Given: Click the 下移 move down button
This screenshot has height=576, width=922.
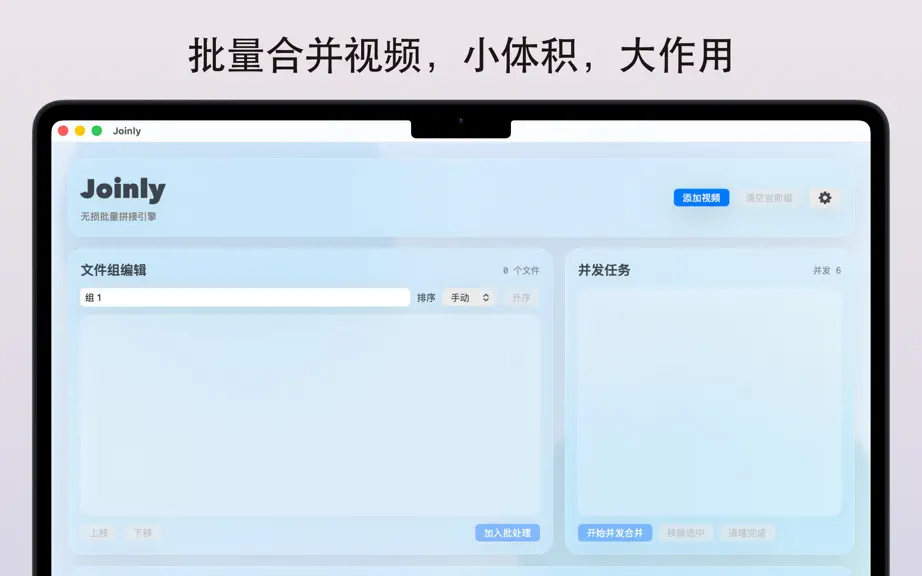Looking at the screenshot, I should pos(142,533).
